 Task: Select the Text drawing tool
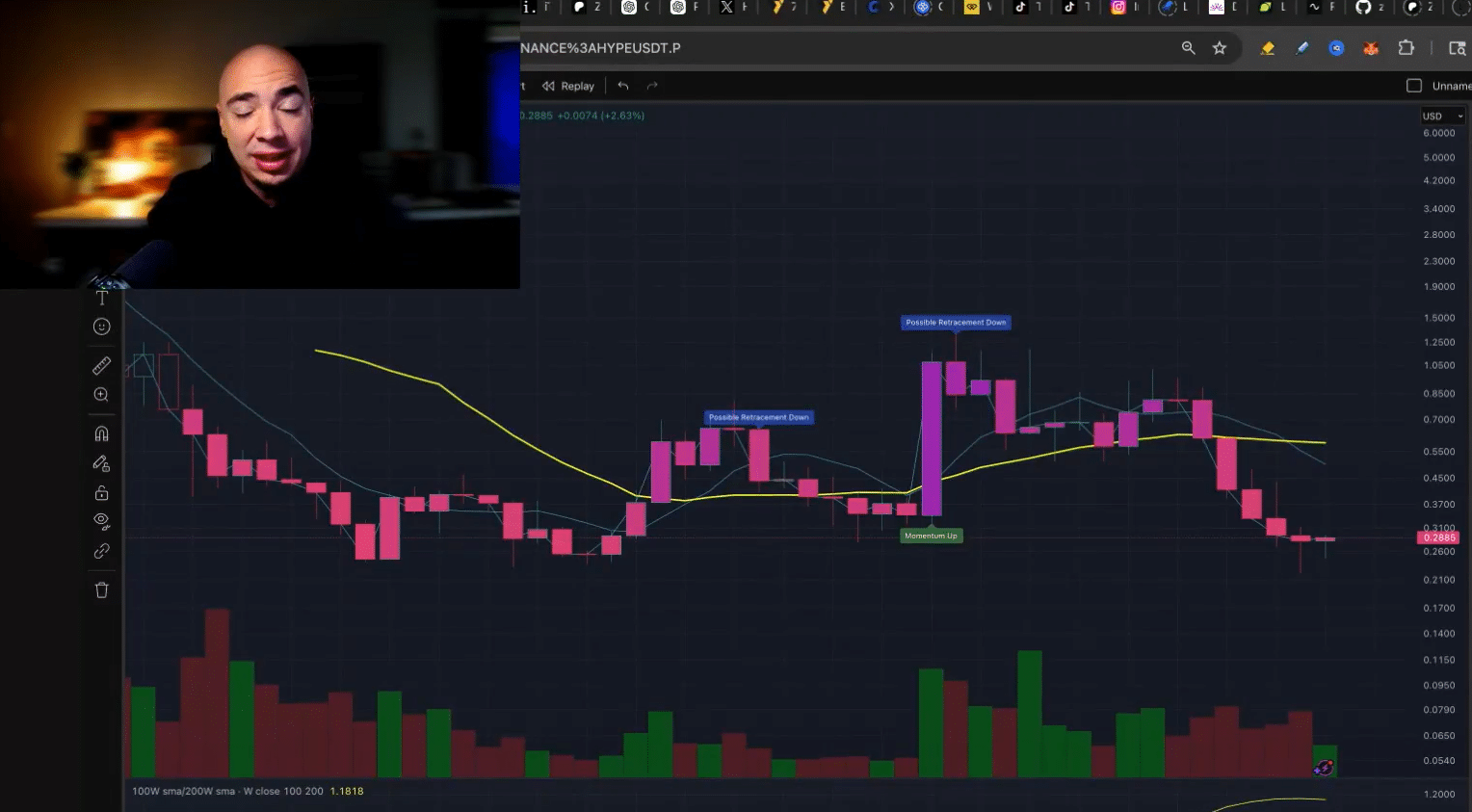point(101,298)
